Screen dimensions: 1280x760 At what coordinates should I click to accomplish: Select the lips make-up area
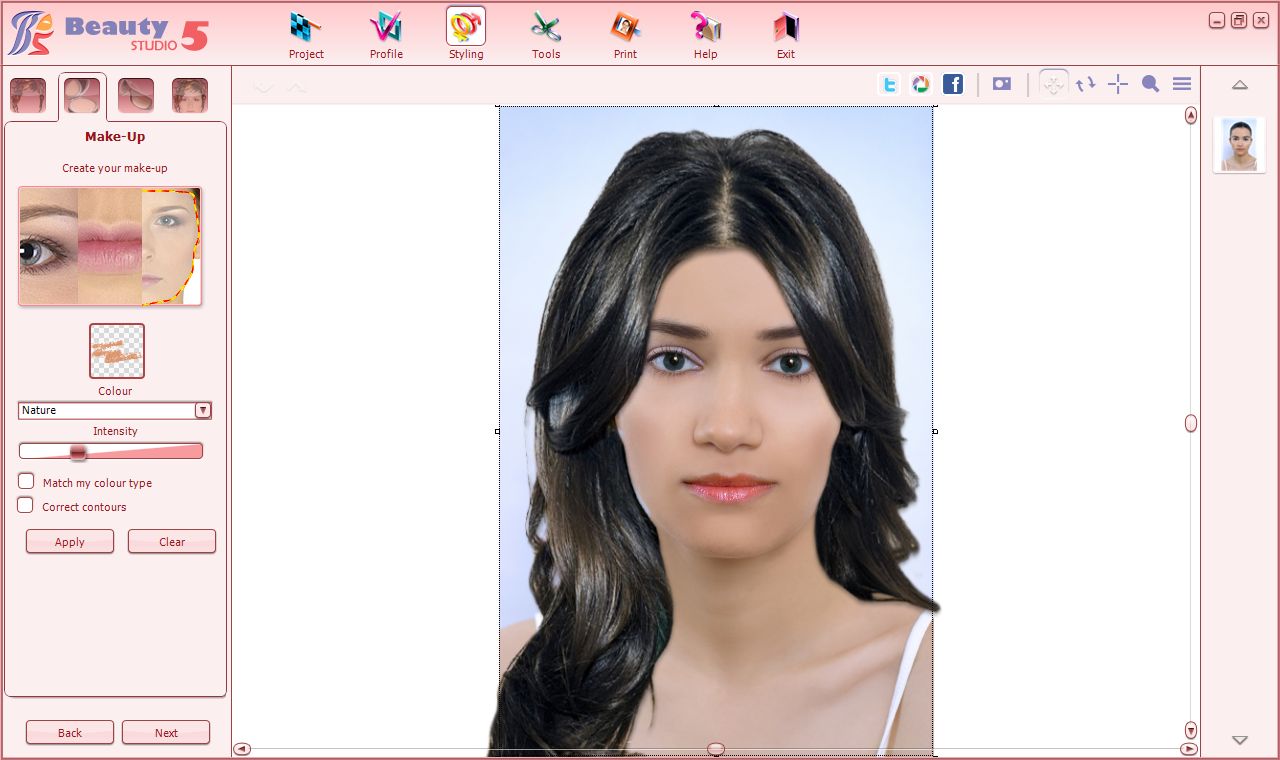(110, 246)
